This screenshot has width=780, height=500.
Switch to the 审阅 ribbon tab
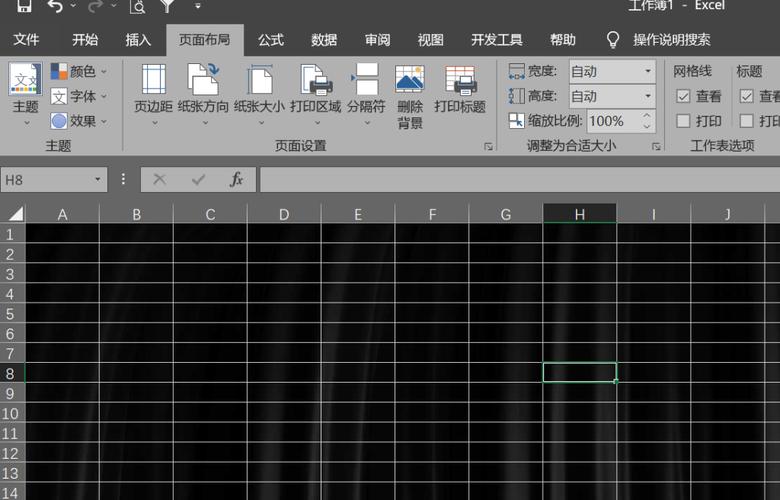click(377, 40)
